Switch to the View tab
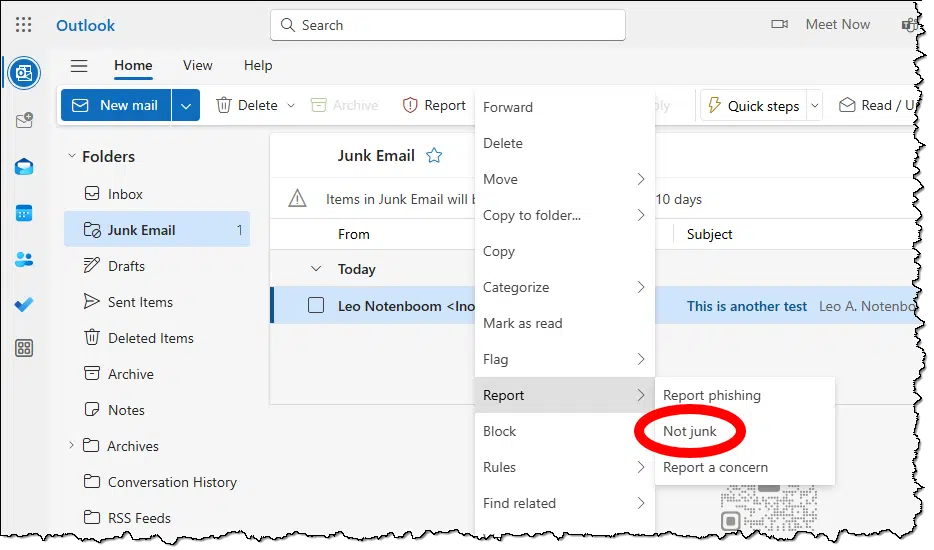The width and height of the screenshot is (934, 550). coord(198,66)
